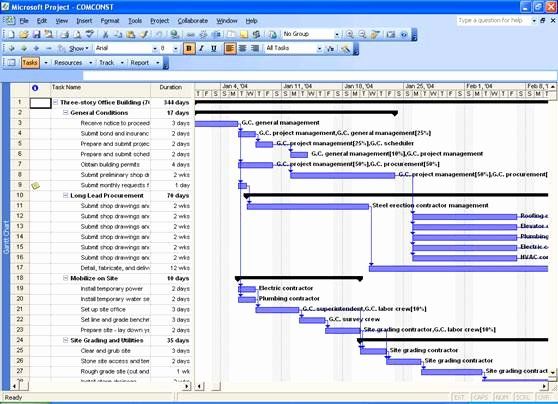The image size is (558, 404).
Task: Show subtasks with plus icon
Action: tap(36, 48)
